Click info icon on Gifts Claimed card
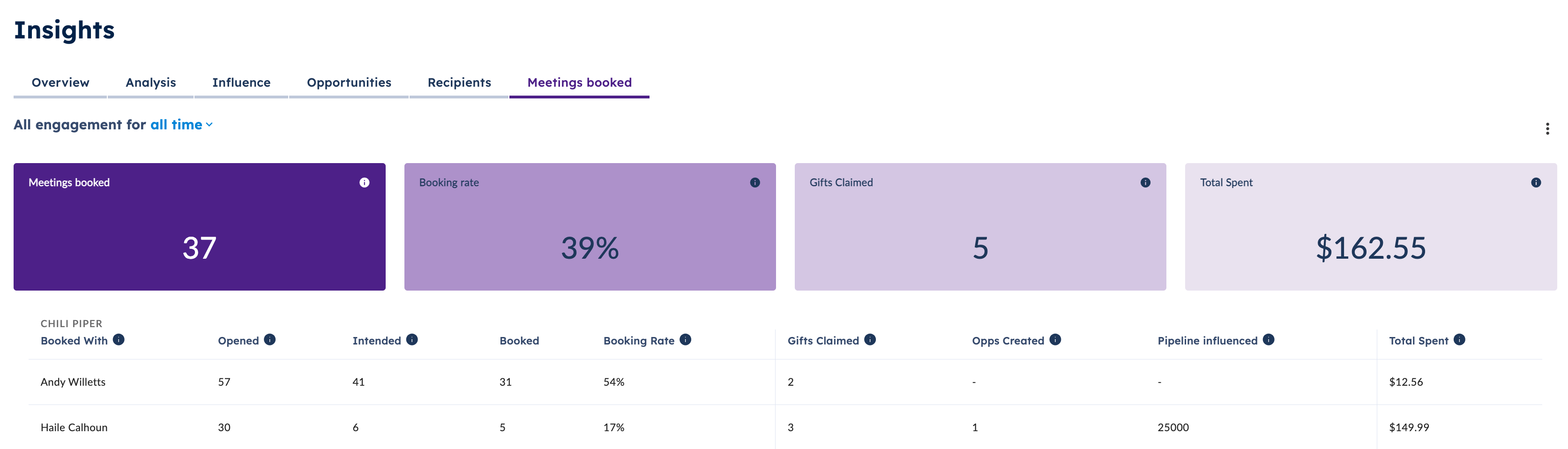This screenshot has height=449, width=1568. point(1145,182)
